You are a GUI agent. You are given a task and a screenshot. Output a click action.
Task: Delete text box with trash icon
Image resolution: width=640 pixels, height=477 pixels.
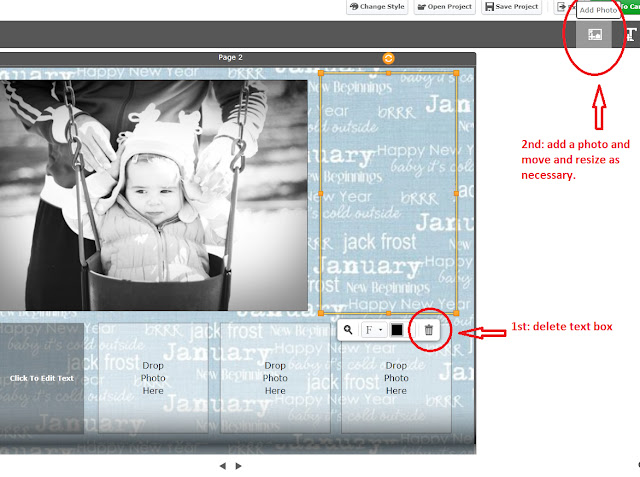click(x=429, y=330)
